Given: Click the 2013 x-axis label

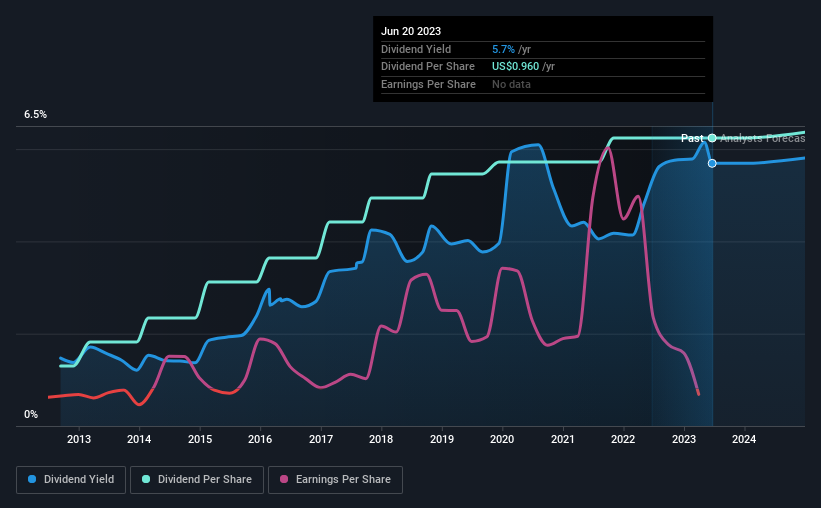Looking at the screenshot, I should tap(79, 439).
